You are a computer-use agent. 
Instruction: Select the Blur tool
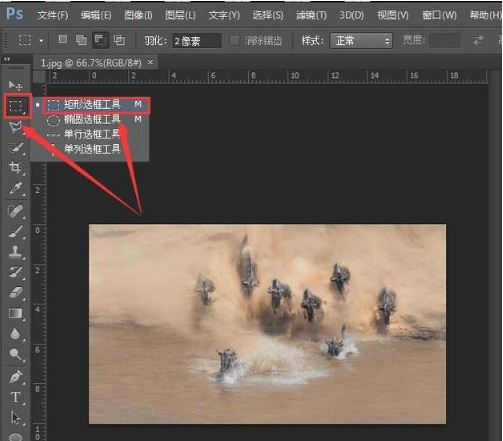click(15, 334)
